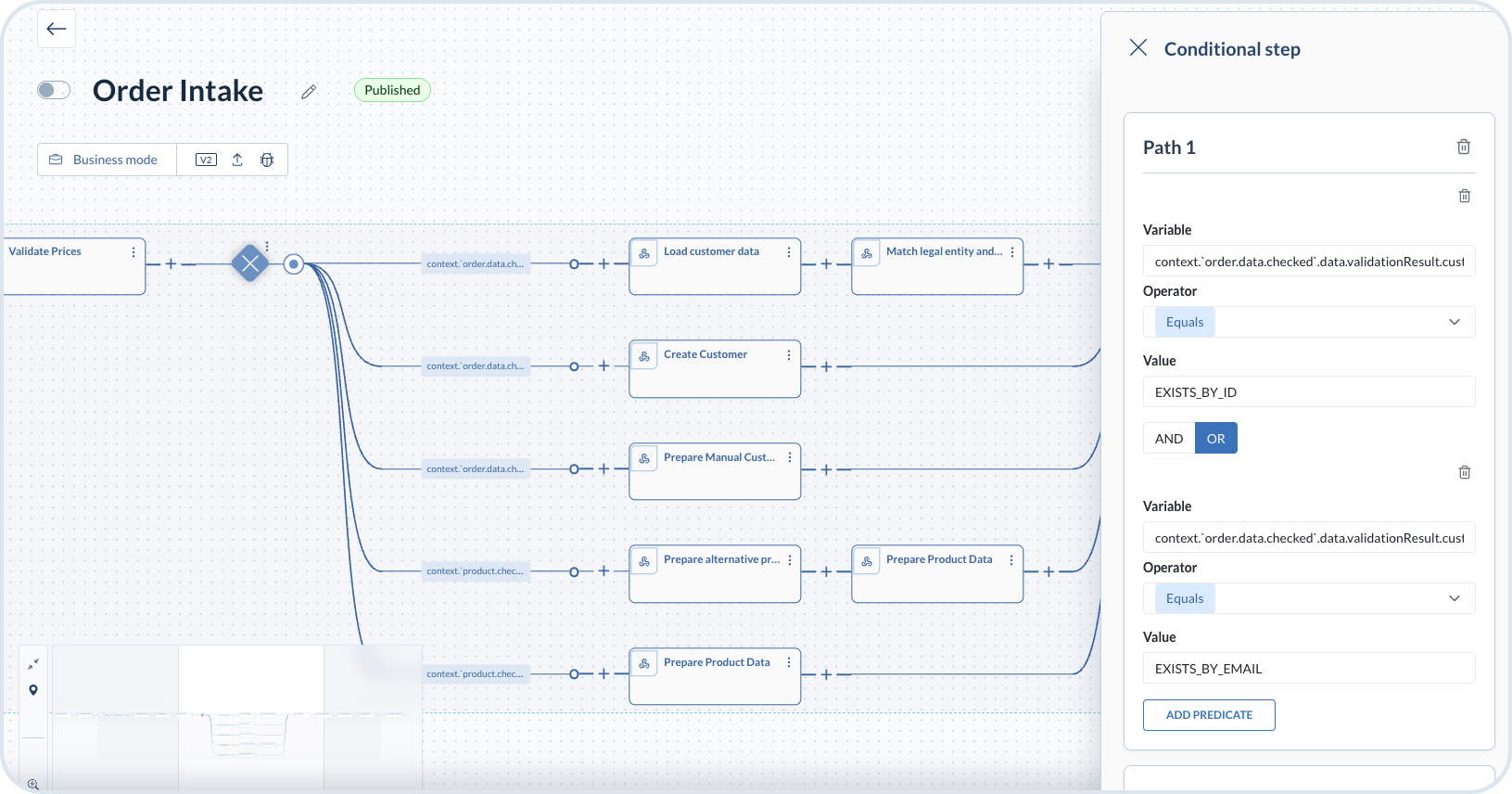Select the OR logic toggle
This screenshot has height=794, width=1512.
1216,439
